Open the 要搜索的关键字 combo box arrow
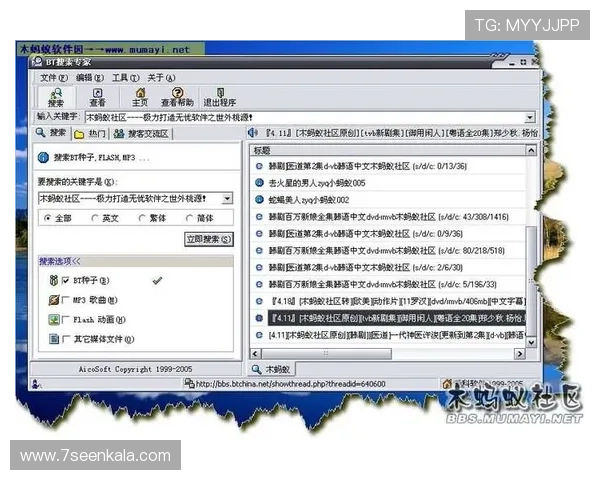Viewport: 600px width, 480px height. tap(227, 198)
